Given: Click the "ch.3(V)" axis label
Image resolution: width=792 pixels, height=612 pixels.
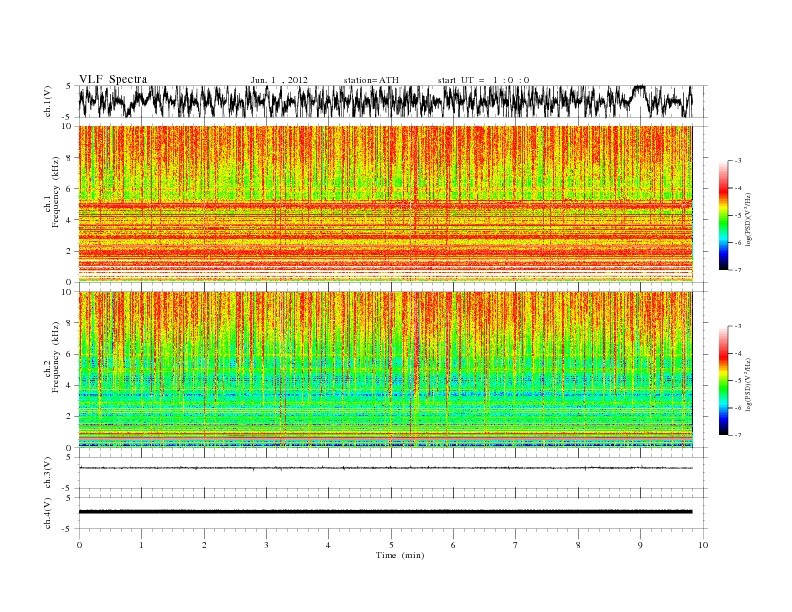Looking at the screenshot, I should [x=48, y=473].
